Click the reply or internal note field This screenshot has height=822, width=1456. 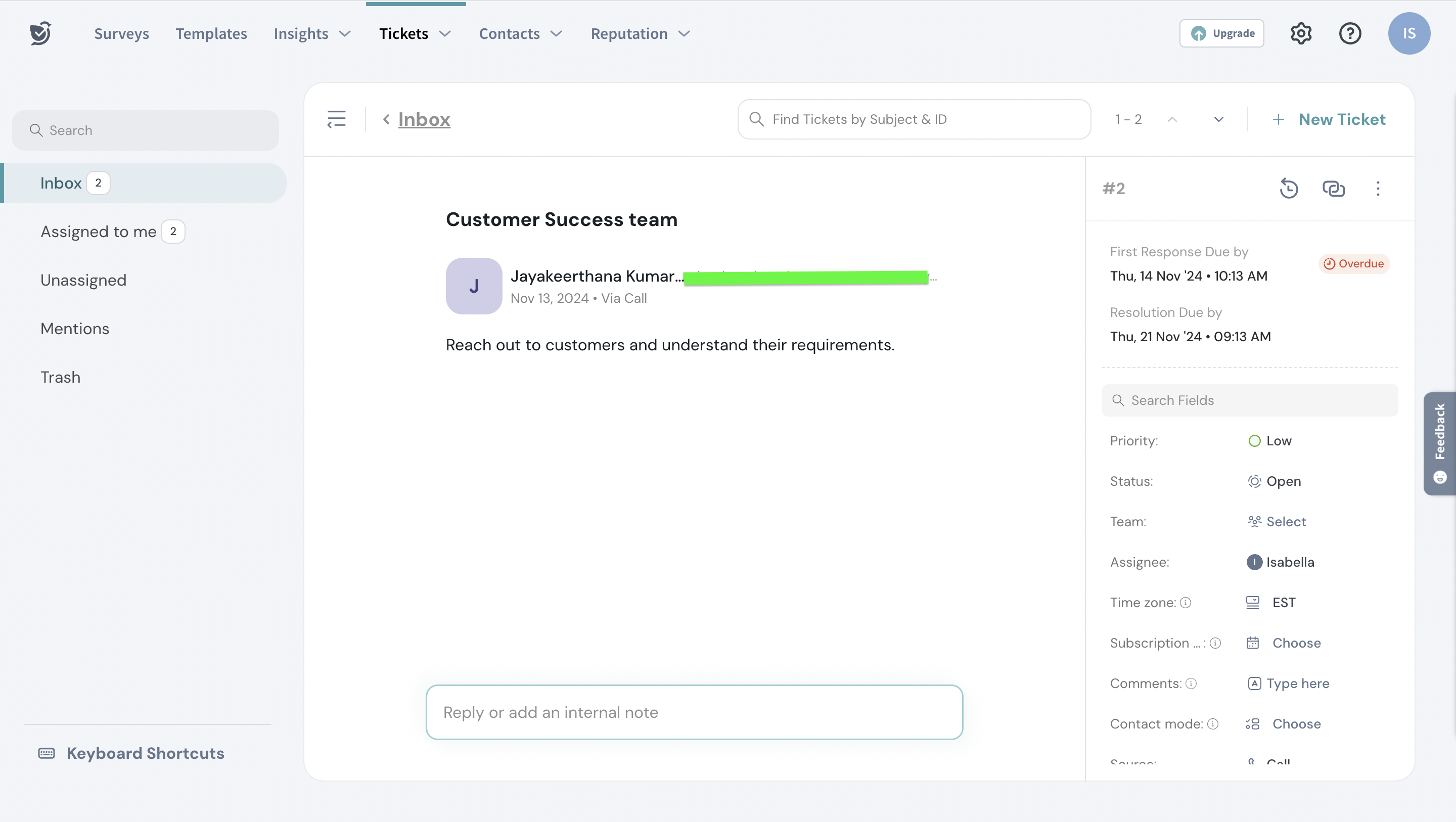(x=694, y=712)
